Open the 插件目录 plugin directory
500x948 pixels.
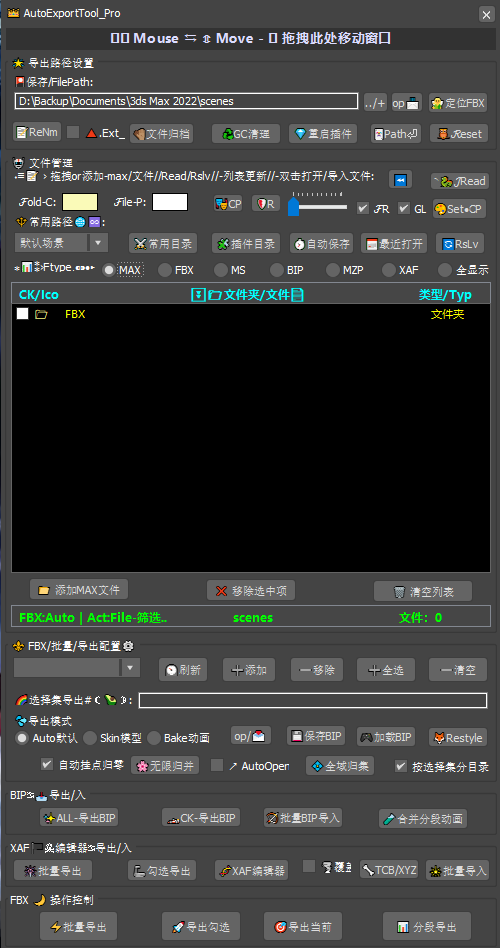click(246, 244)
